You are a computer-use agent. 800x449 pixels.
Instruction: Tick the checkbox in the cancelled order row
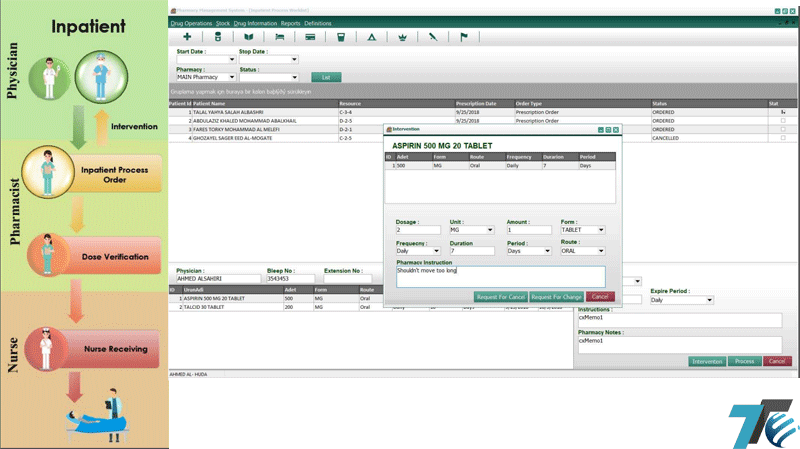click(x=783, y=138)
